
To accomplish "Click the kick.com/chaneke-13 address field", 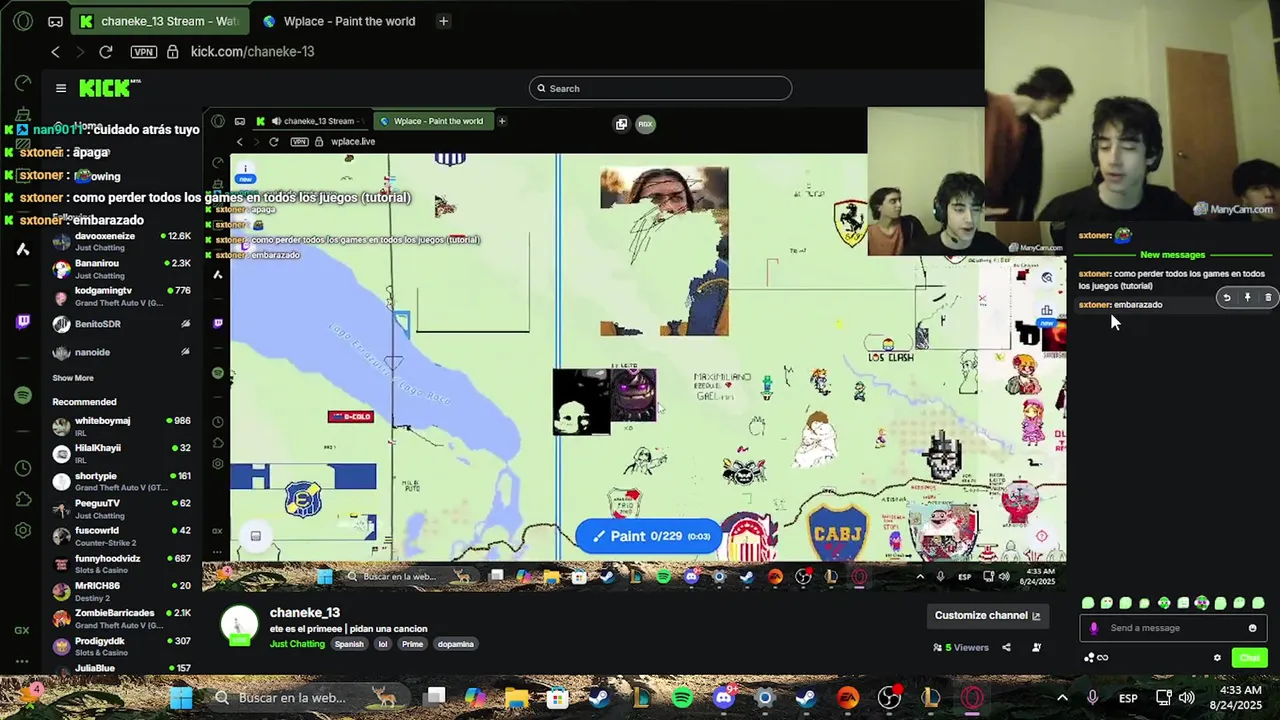I will [253, 52].
